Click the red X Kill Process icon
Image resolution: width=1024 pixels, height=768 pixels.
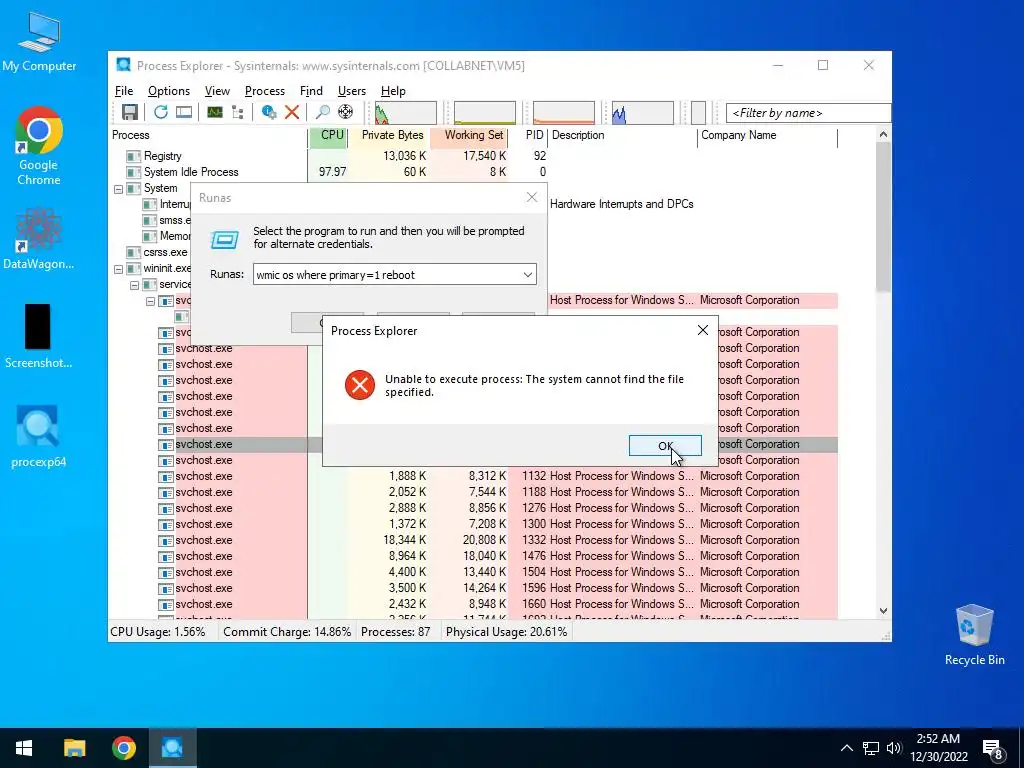point(292,112)
